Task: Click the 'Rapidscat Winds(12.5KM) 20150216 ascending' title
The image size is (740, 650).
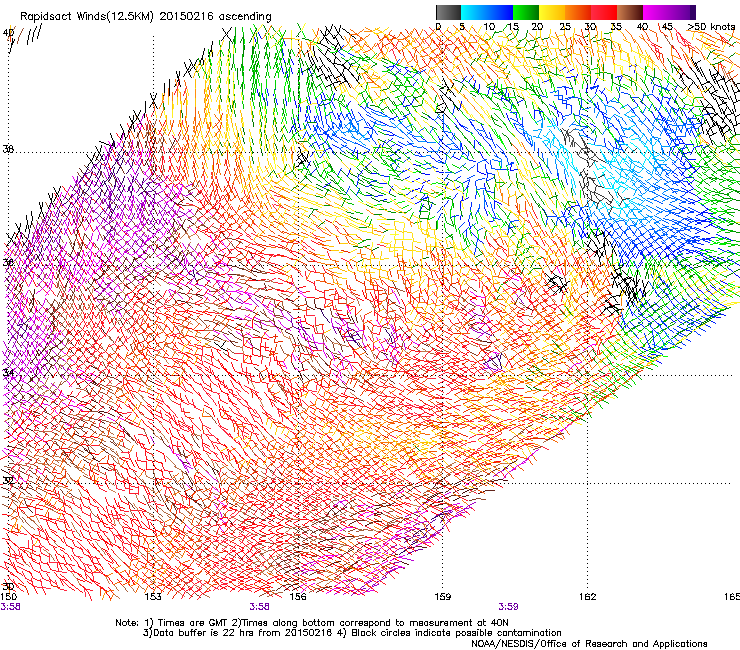Action: (146, 17)
